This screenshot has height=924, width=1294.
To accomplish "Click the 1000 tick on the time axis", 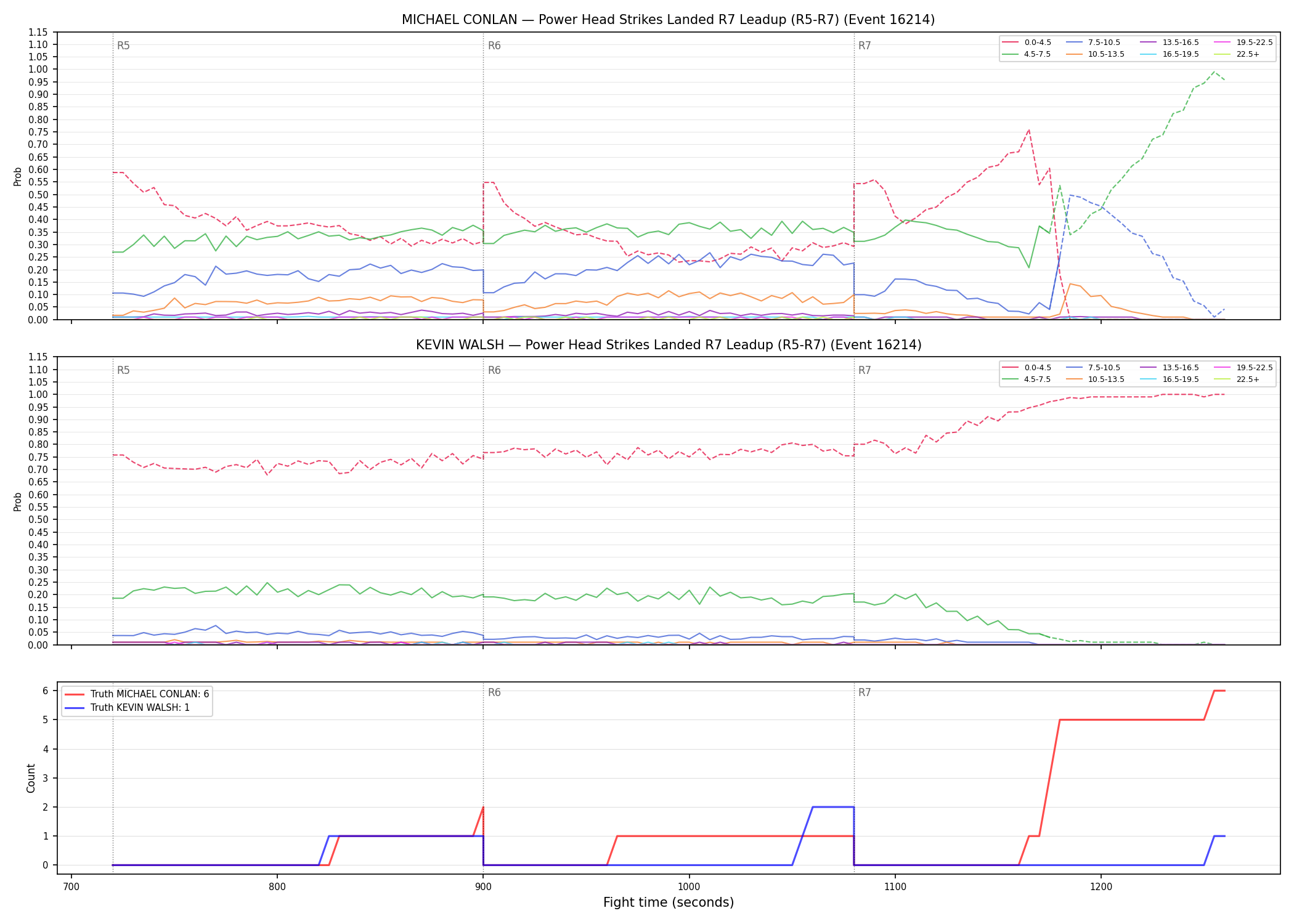I will (x=689, y=886).
